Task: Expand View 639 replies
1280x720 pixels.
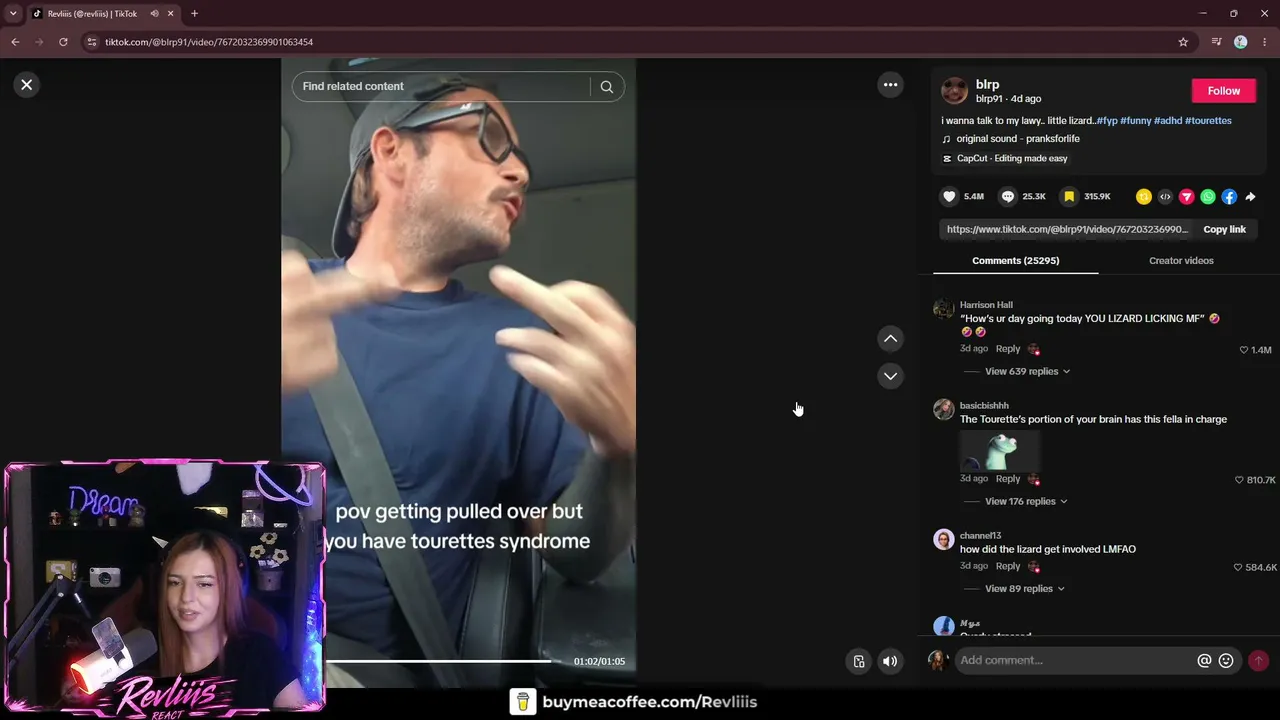Action: click(1027, 371)
